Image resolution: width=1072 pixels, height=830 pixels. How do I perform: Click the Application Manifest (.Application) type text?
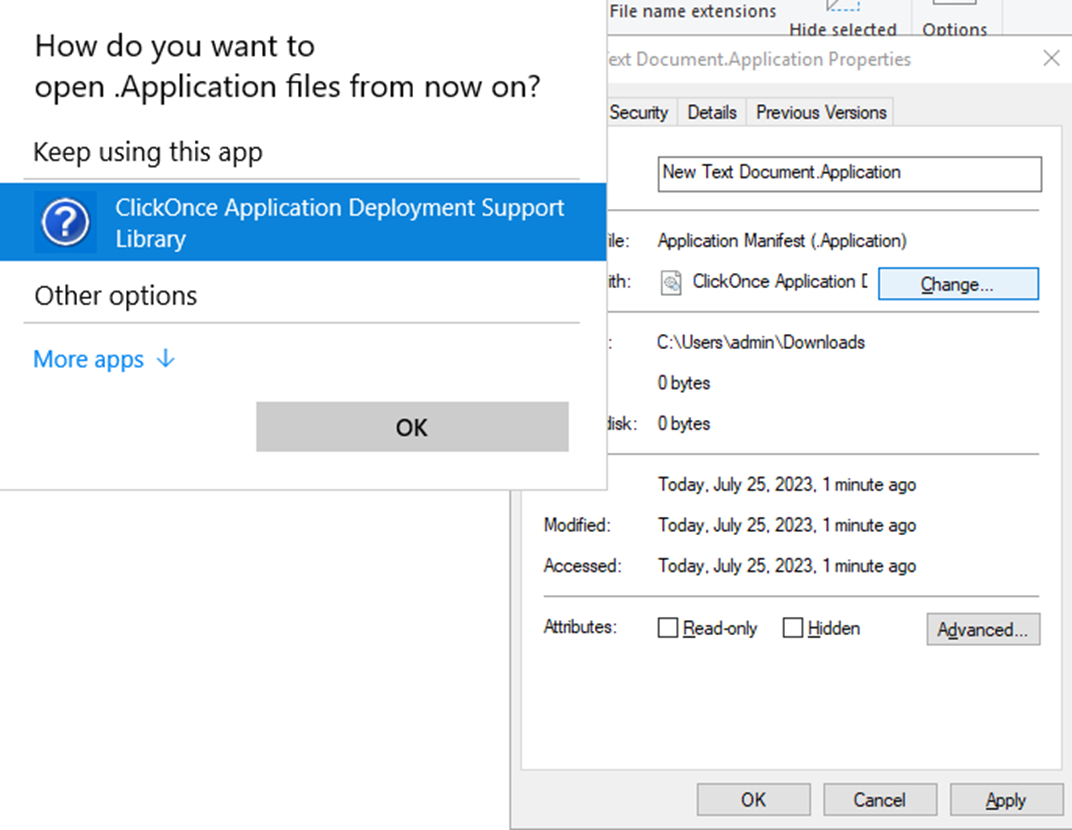[x=782, y=241]
